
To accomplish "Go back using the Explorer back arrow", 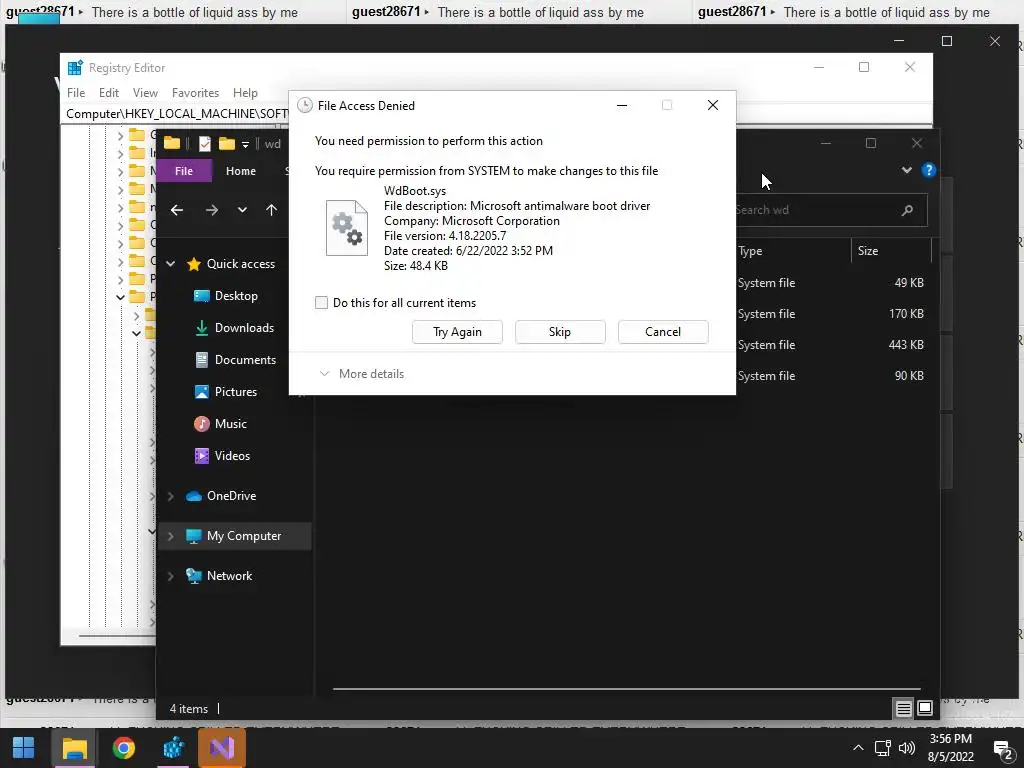I will pyautogui.click(x=176, y=210).
